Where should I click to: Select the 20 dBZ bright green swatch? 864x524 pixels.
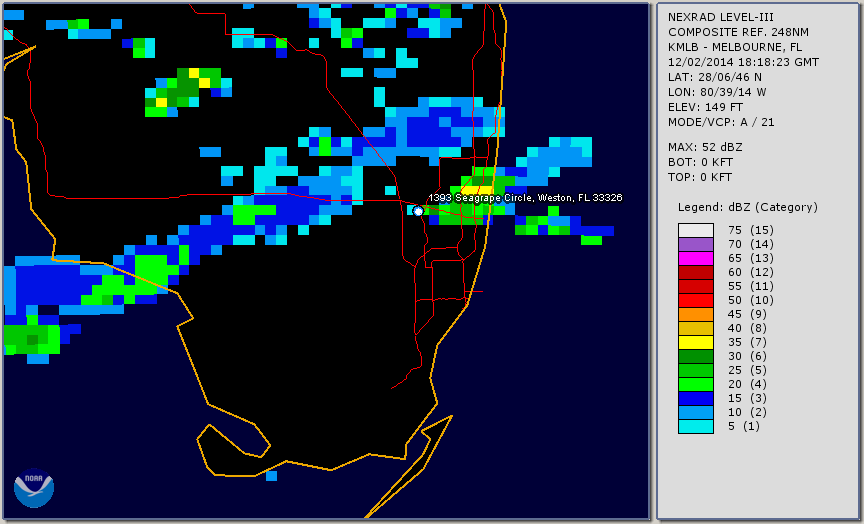[x=695, y=384]
